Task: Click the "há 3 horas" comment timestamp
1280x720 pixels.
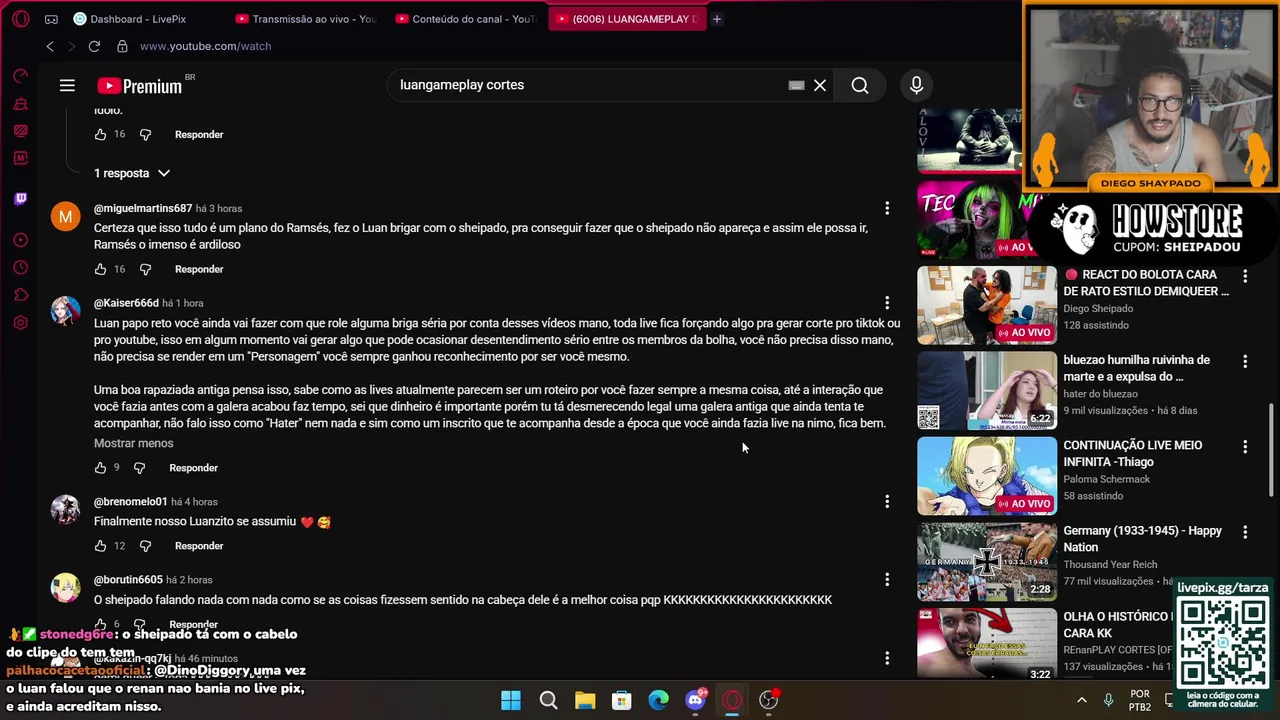Action: coord(219,208)
